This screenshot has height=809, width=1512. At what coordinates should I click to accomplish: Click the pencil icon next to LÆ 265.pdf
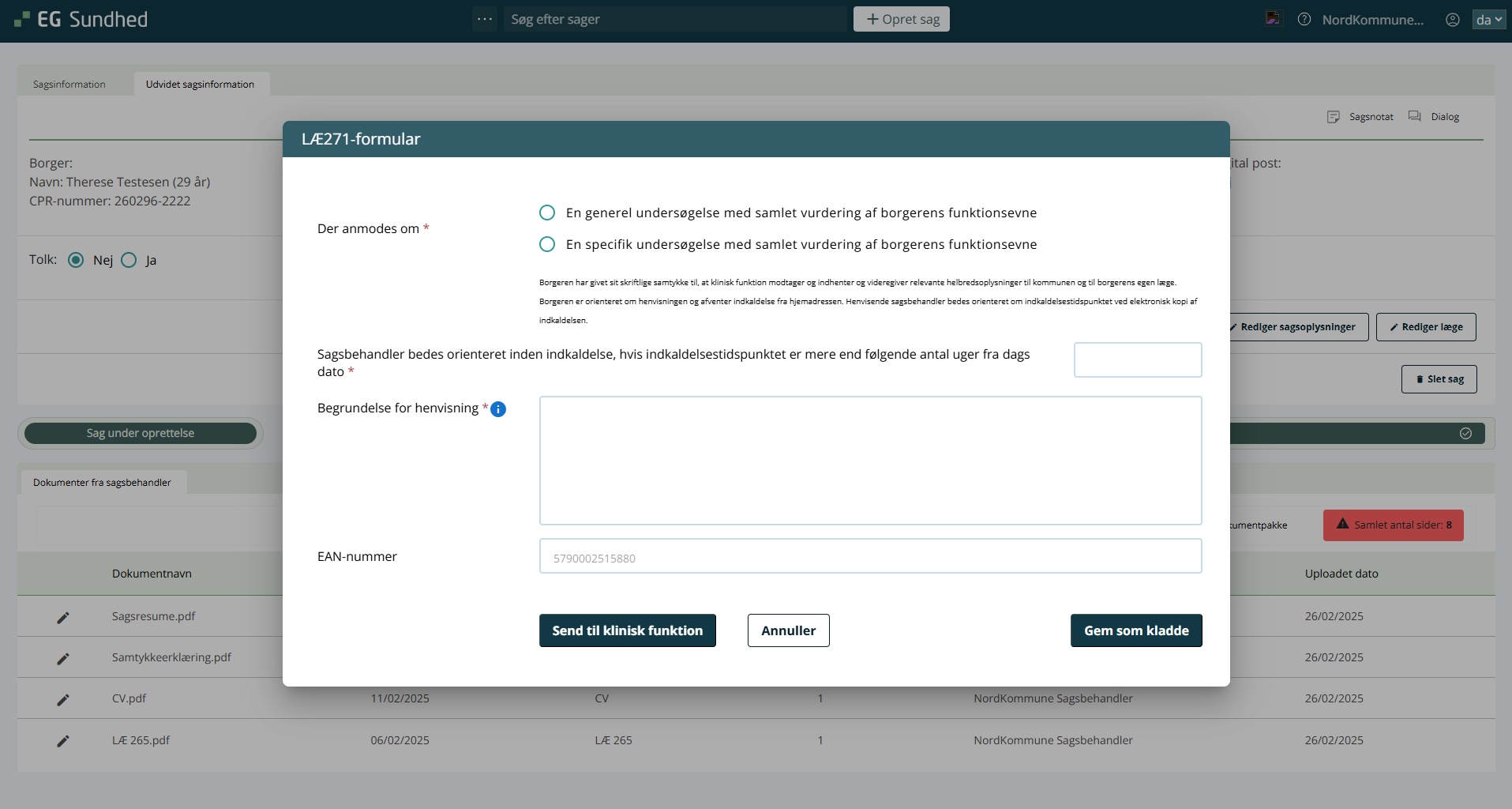63,741
